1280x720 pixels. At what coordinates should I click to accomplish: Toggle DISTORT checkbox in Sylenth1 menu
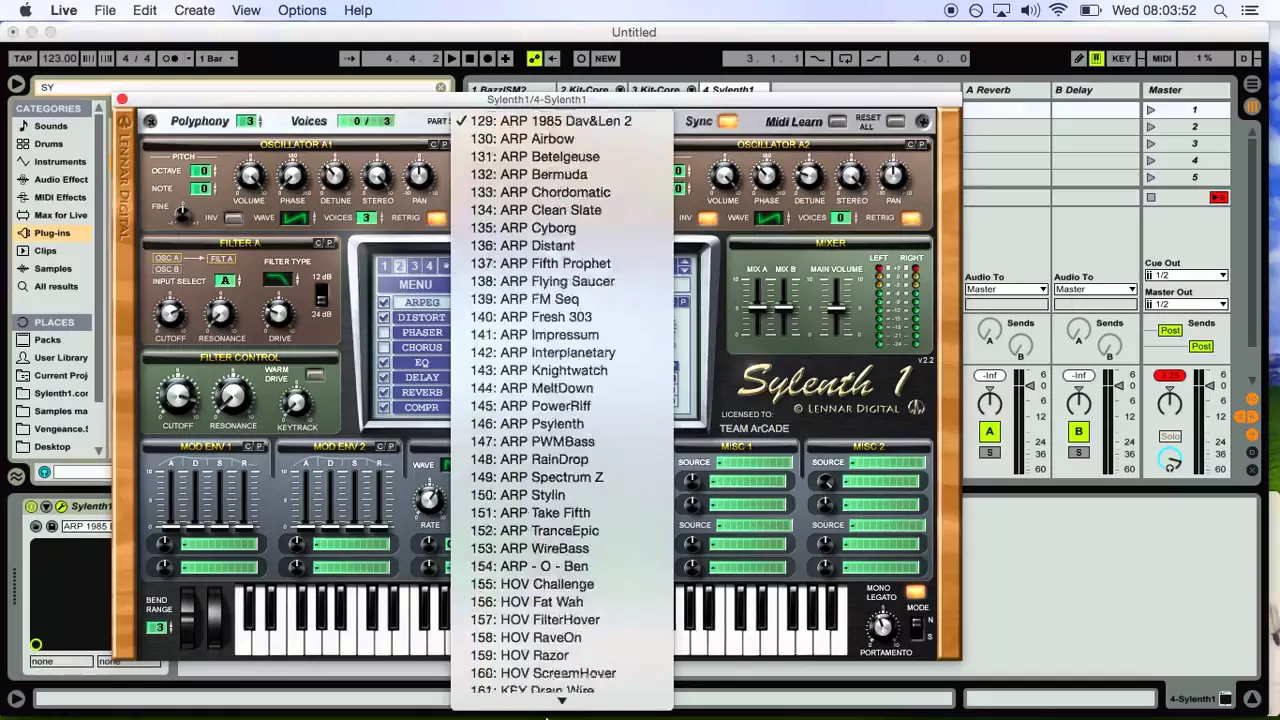[384, 317]
